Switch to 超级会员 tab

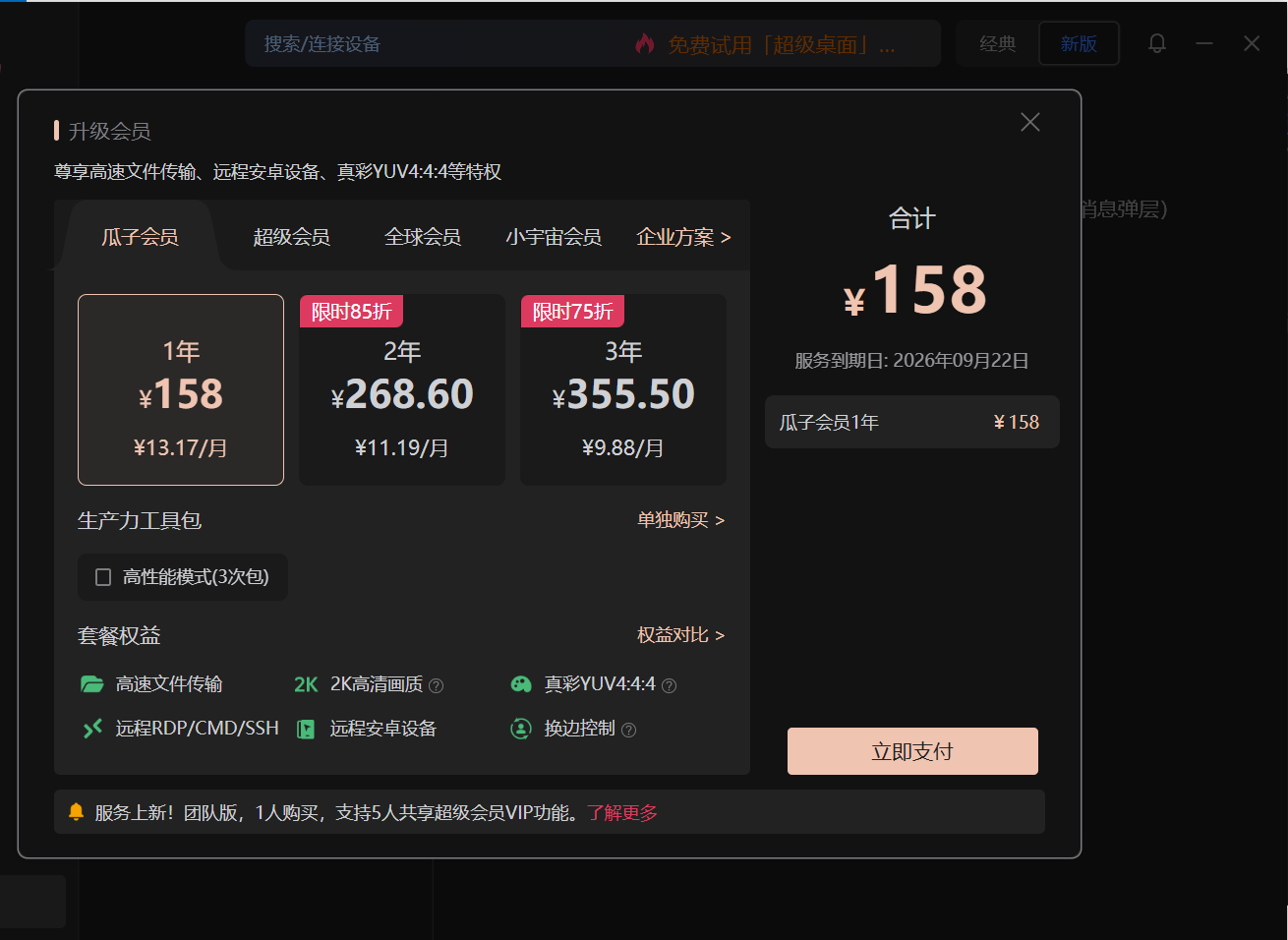[x=291, y=237]
